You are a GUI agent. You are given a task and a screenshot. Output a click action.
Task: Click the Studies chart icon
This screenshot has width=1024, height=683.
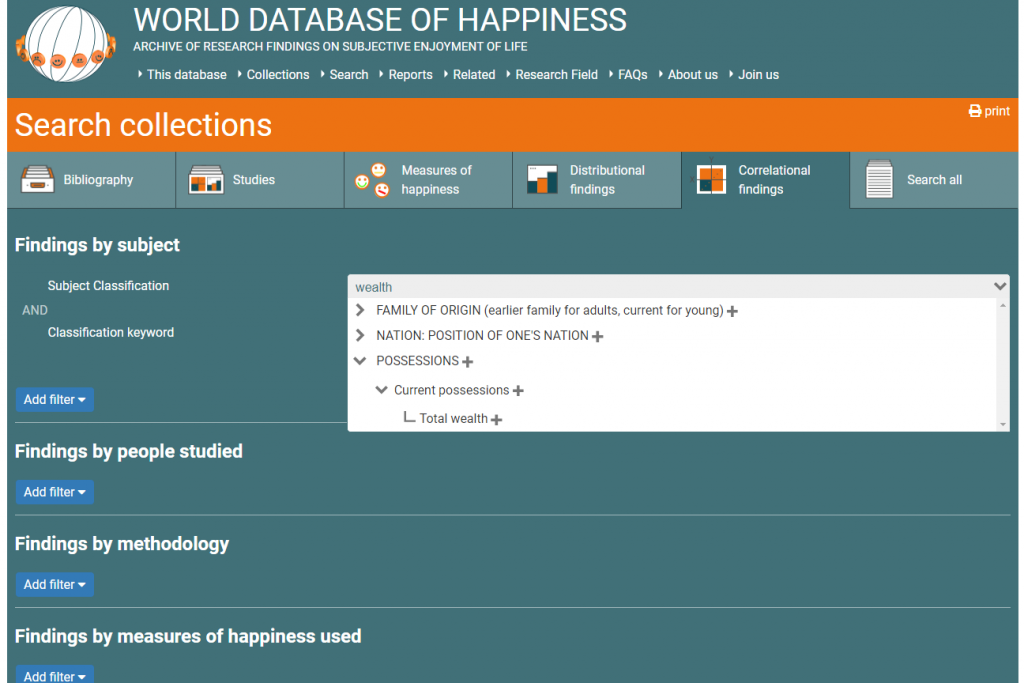coord(206,180)
